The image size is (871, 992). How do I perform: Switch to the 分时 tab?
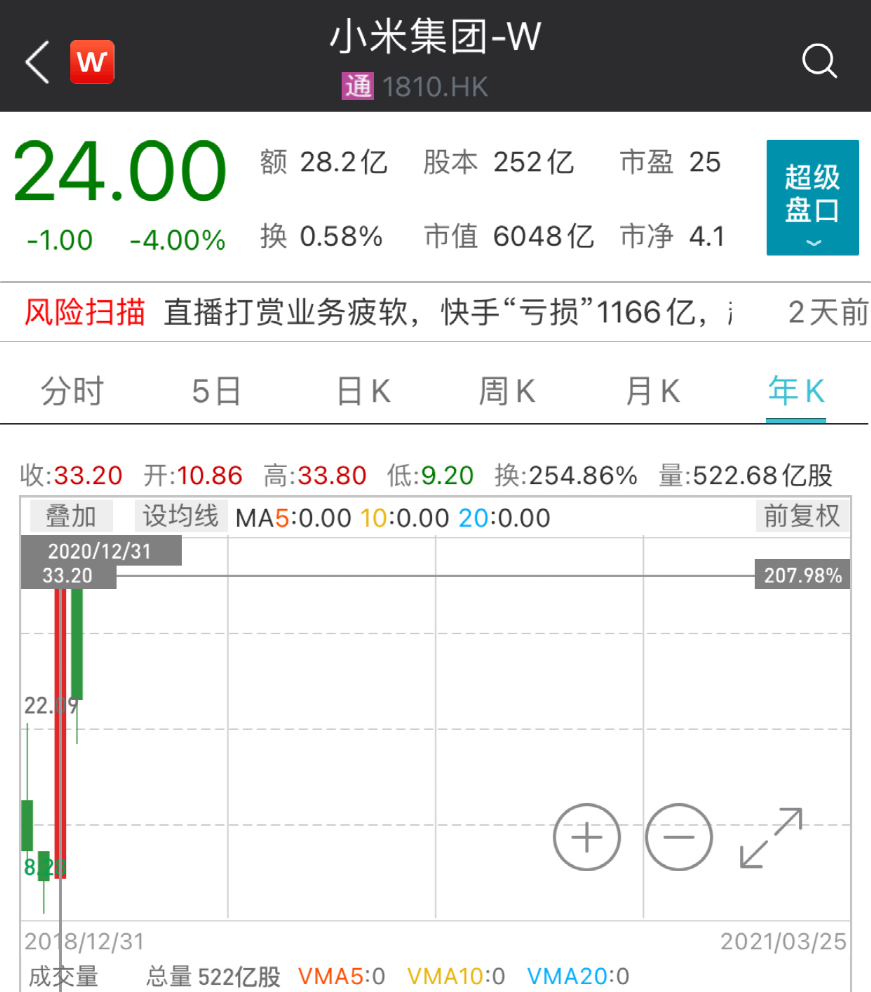coord(72,391)
